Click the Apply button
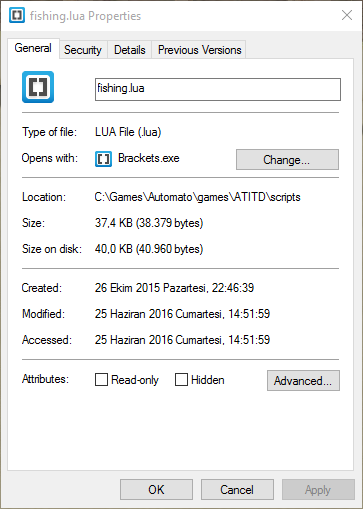The height and width of the screenshot is (509, 363). click(318, 490)
